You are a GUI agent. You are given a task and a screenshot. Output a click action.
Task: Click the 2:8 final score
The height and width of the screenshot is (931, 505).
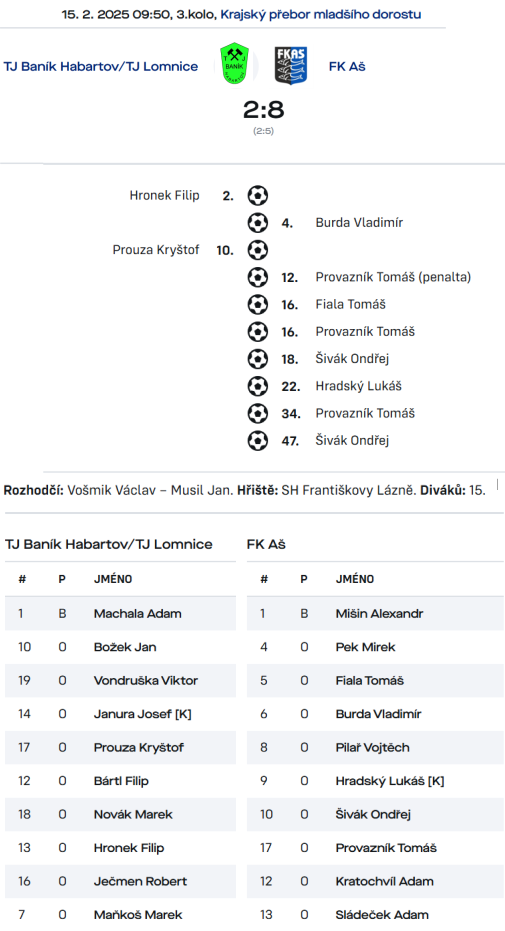point(263,110)
